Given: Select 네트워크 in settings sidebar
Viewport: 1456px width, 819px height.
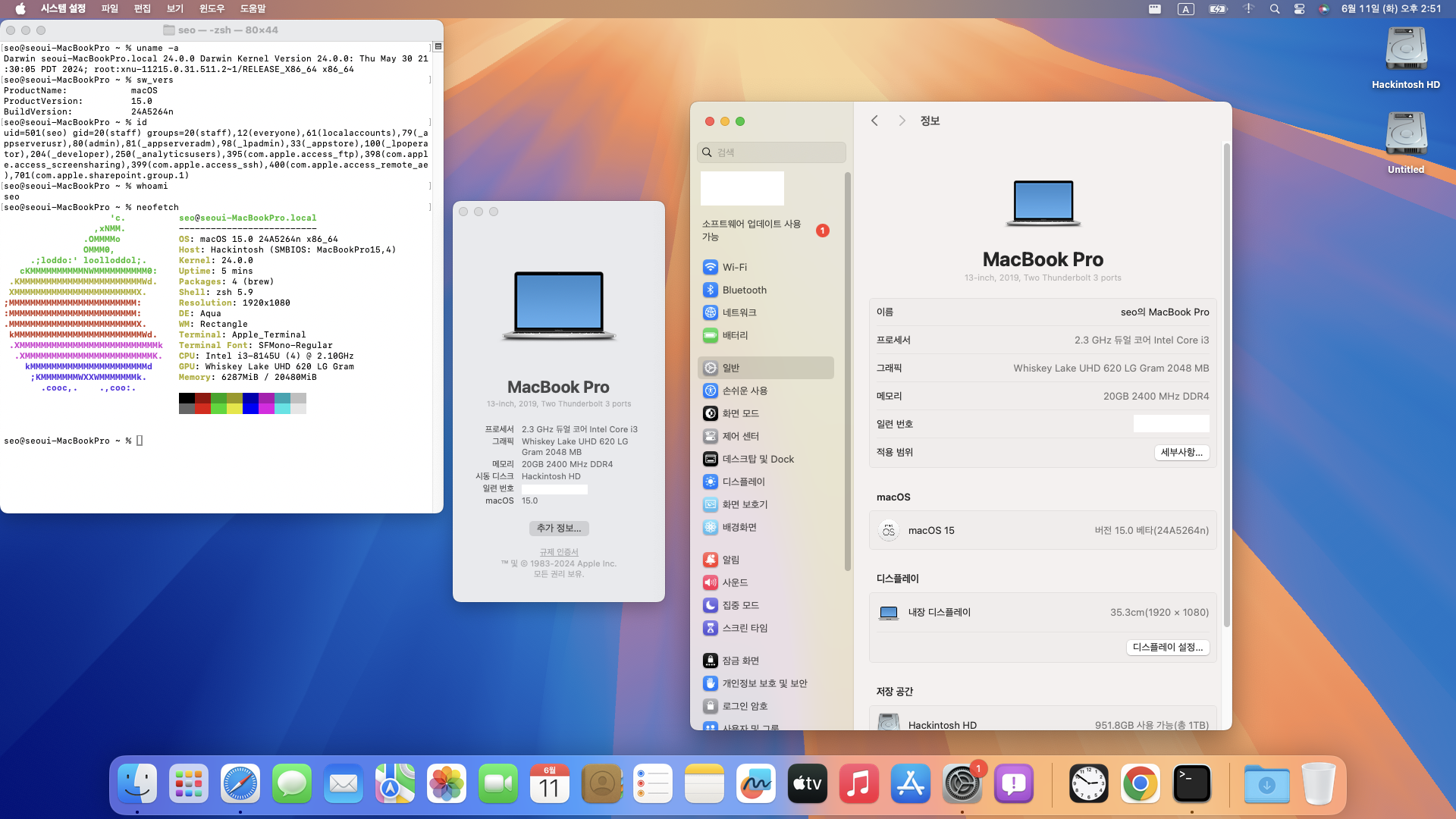Looking at the screenshot, I should click(766, 312).
